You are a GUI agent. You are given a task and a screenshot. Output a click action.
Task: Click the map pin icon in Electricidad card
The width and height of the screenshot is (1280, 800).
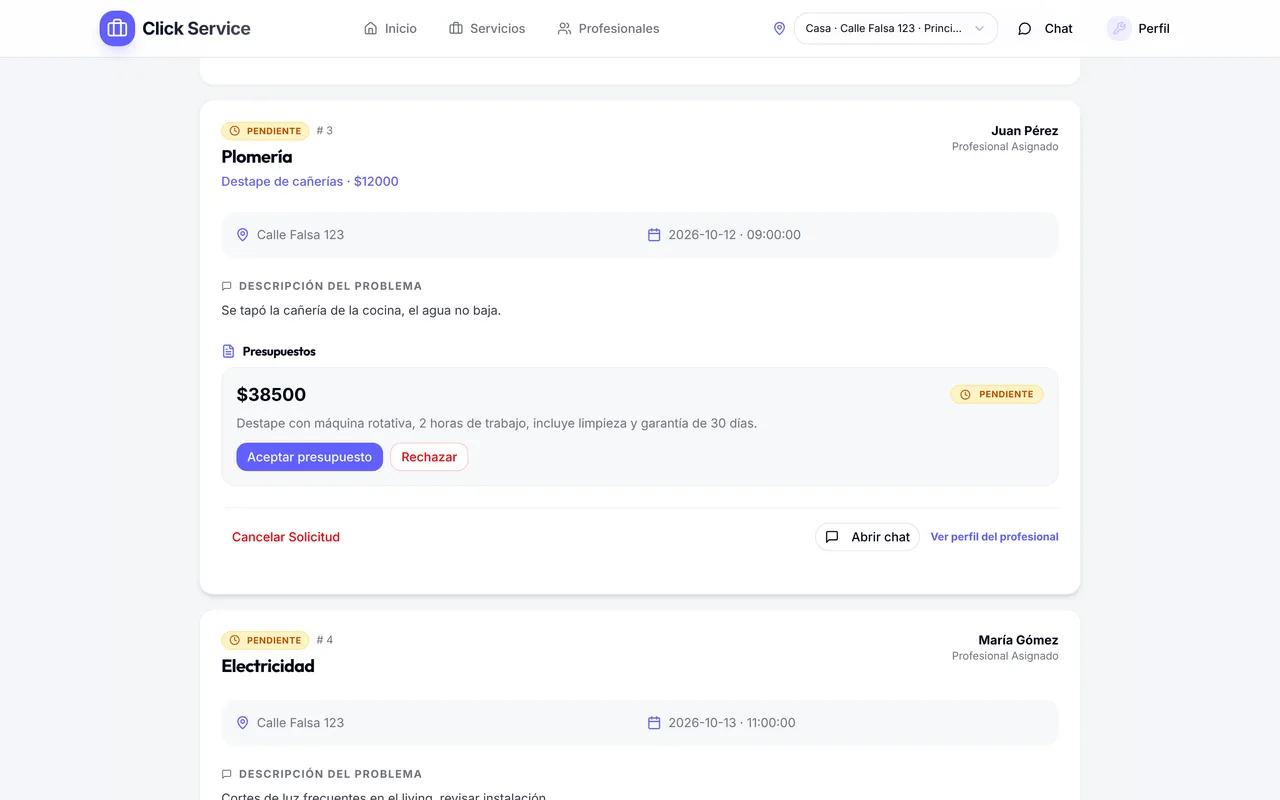pyautogui.click(x=242, y=723)
